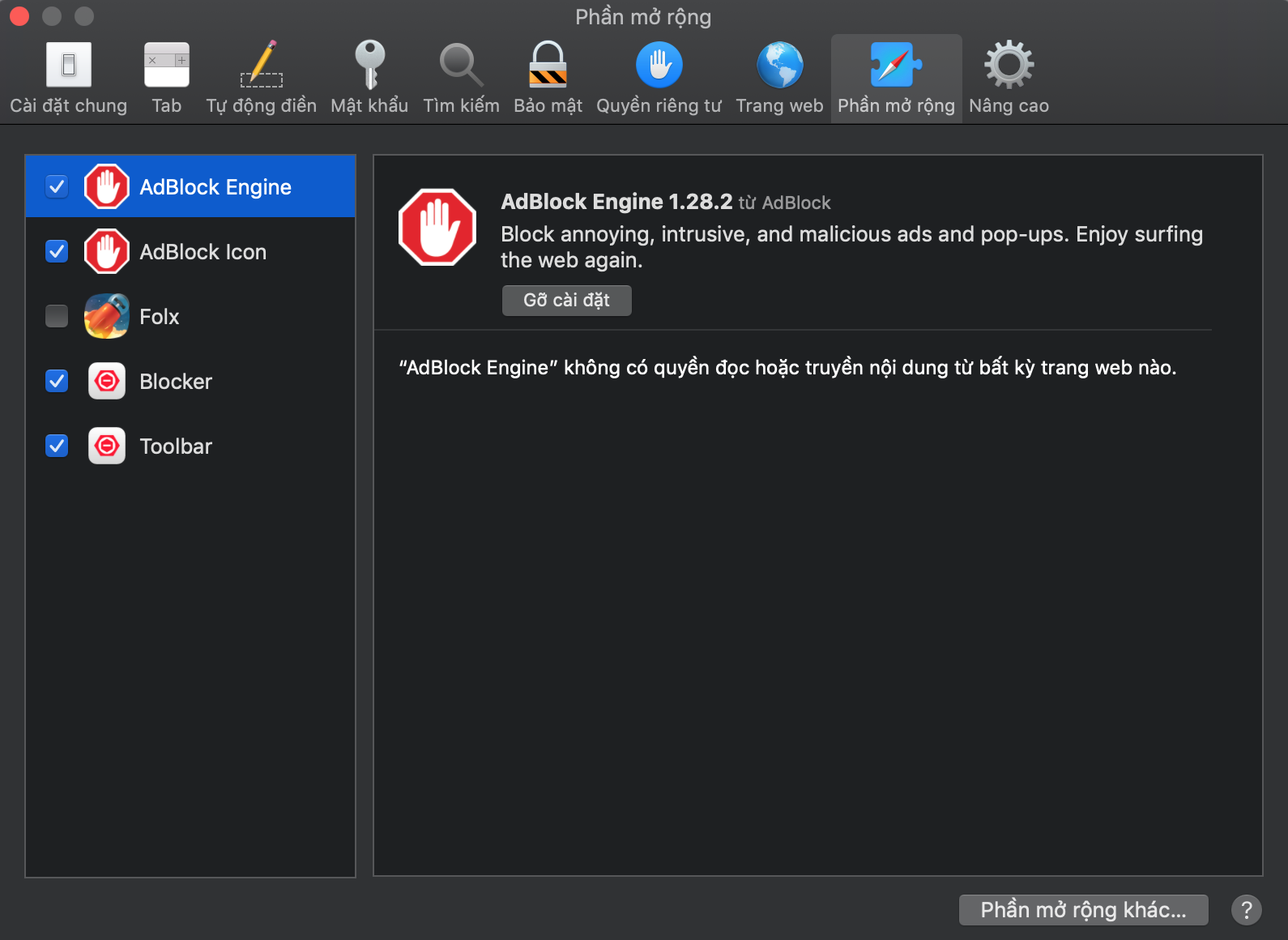The image size is (1288, 940).
Task: Uncheck the AdBlock Icon extension checkbox
Action: pyautogui.click(x=57, y=251)
